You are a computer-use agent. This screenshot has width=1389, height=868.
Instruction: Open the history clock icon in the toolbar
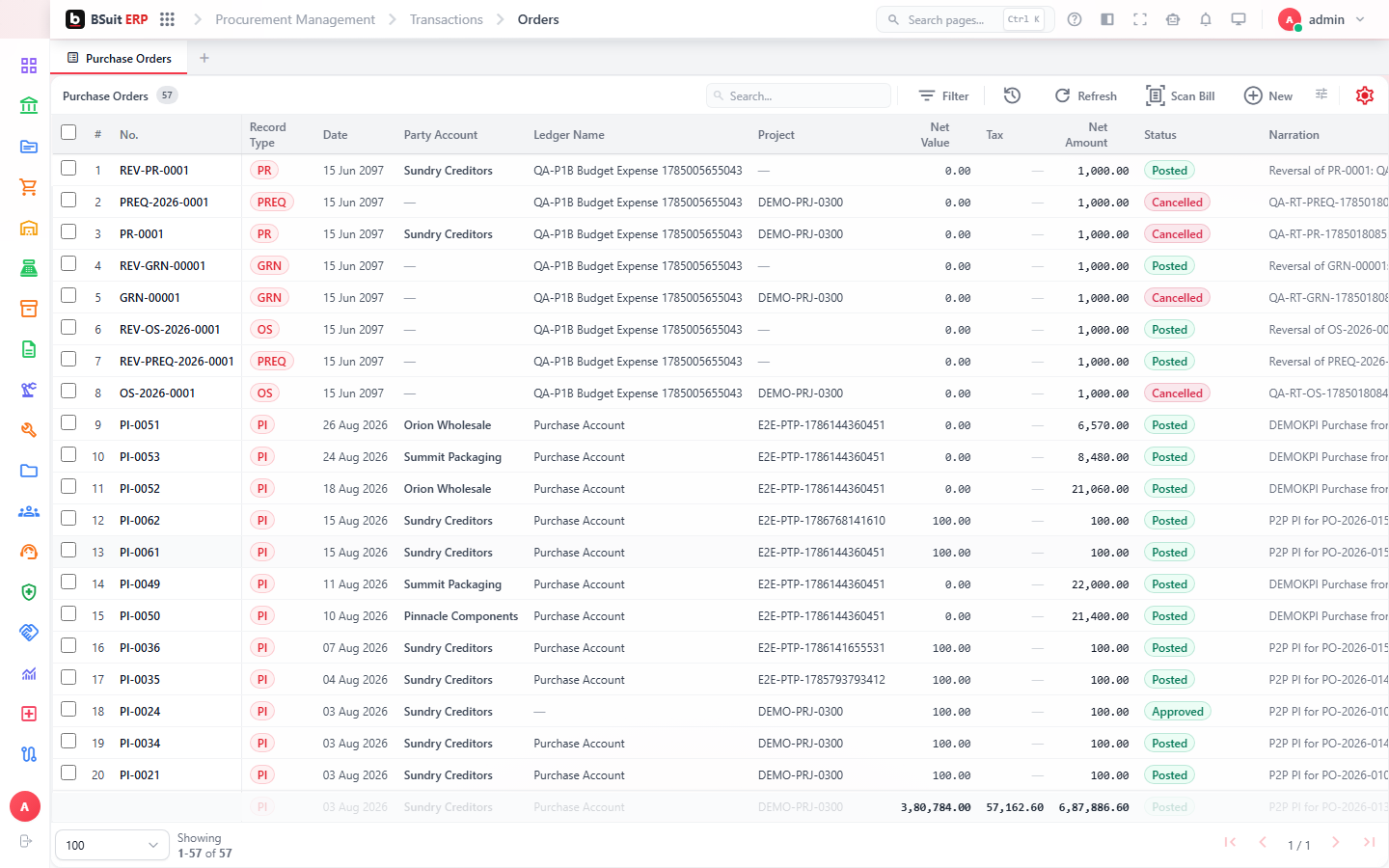[1012, 95]
